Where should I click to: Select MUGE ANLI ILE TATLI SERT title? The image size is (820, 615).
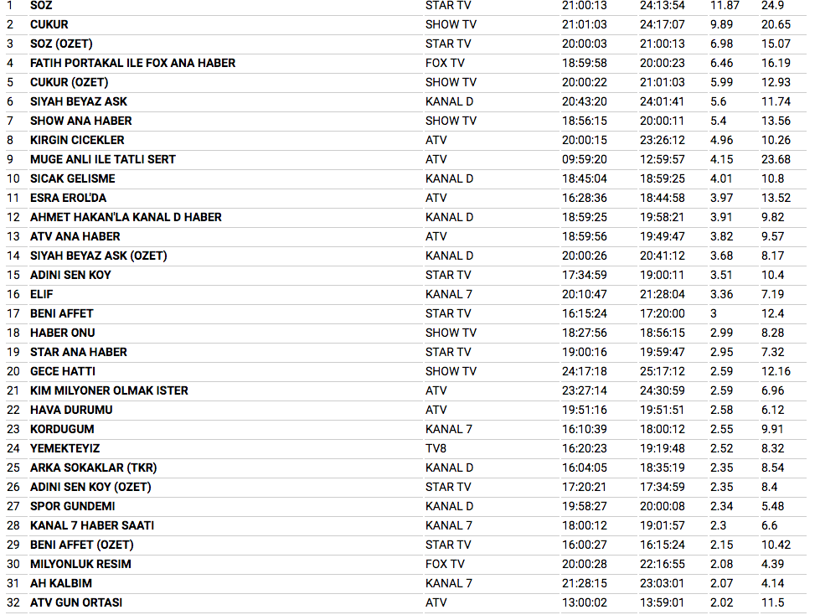point(102,159)
